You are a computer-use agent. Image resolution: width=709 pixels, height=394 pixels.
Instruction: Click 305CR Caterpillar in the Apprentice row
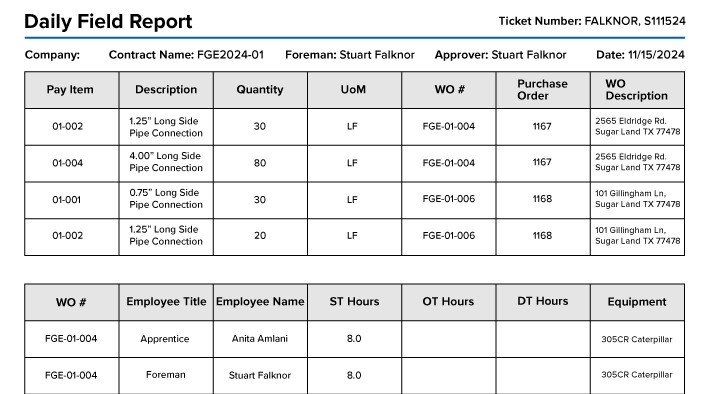pos(637,339)
